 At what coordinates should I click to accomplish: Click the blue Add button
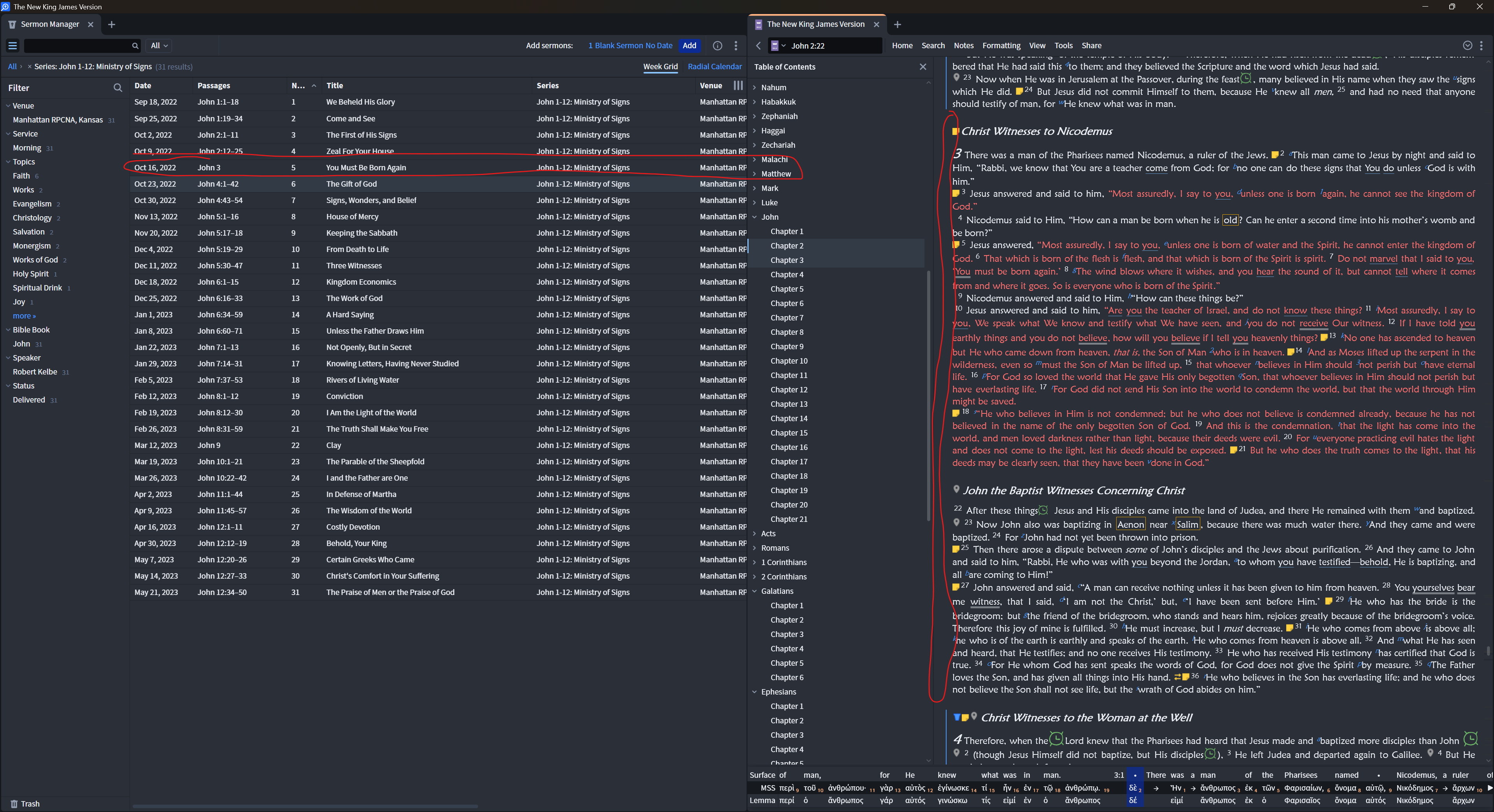[x=689, y=46]
